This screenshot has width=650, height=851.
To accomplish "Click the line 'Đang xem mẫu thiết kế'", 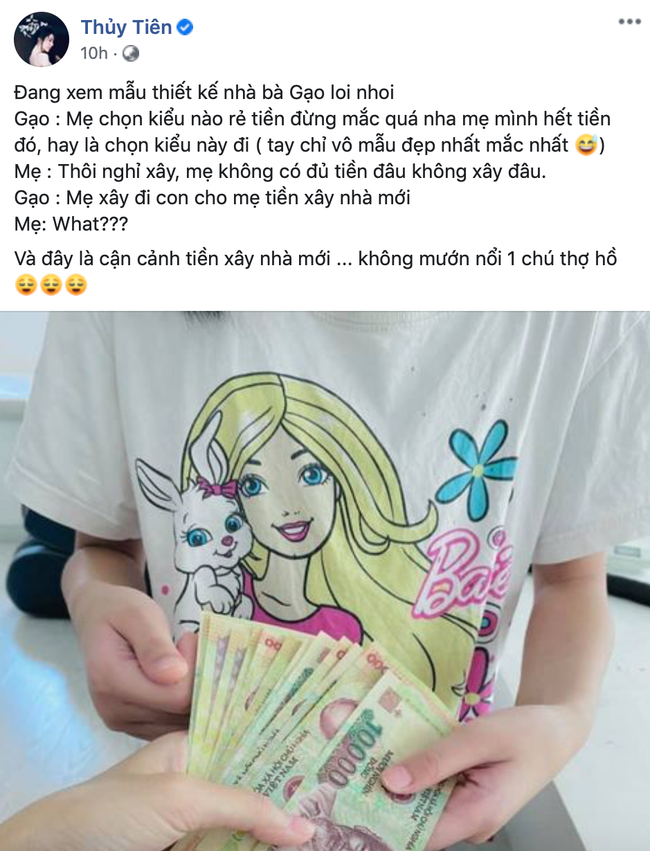I will coord(204,92).
